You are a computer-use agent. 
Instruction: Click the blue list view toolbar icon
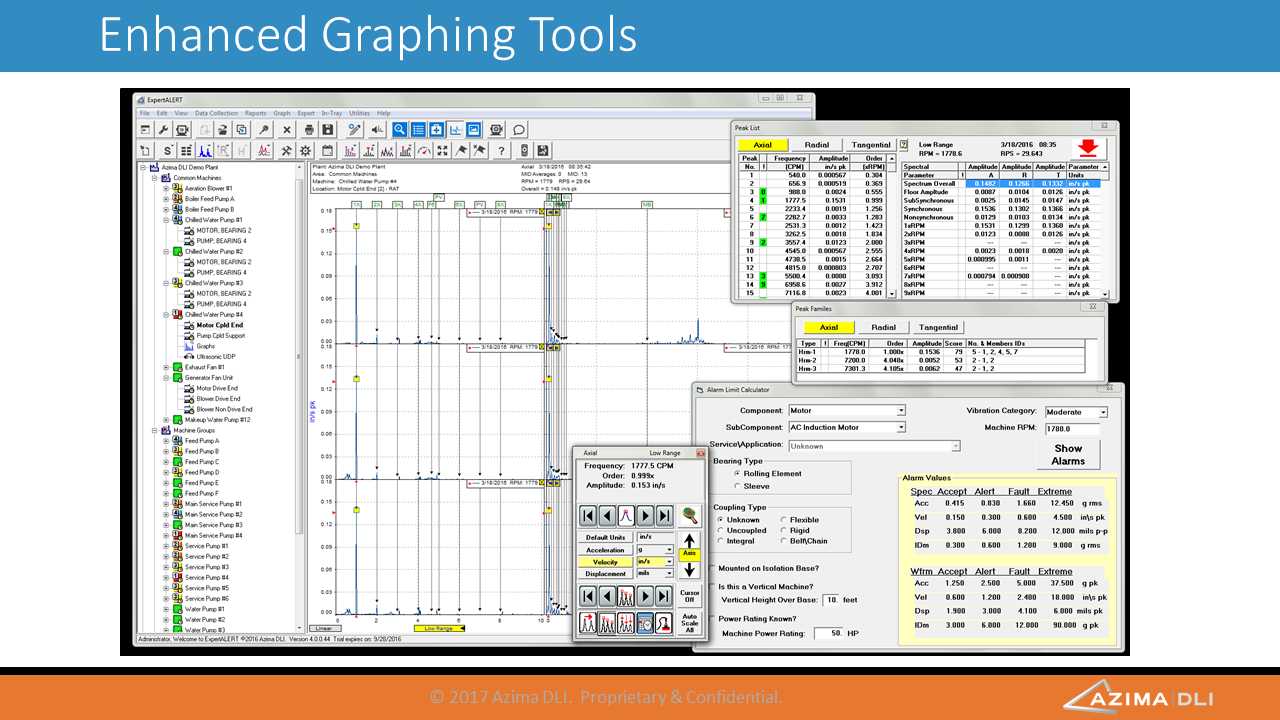coord(418,129)
